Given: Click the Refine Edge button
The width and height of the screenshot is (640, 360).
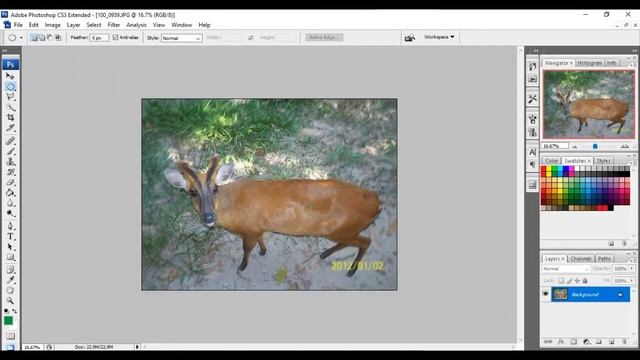Looking at the screenshot, I should point(324,38).
